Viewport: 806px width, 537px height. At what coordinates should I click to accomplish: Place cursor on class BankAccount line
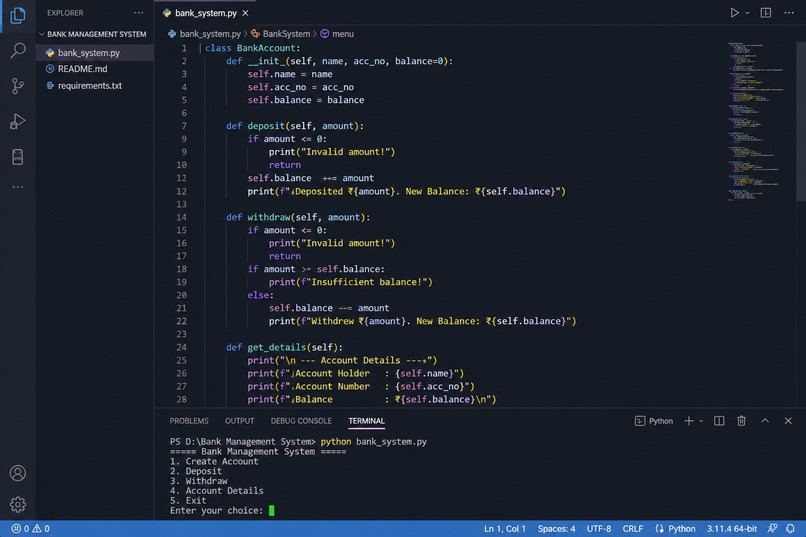(252, 48)
